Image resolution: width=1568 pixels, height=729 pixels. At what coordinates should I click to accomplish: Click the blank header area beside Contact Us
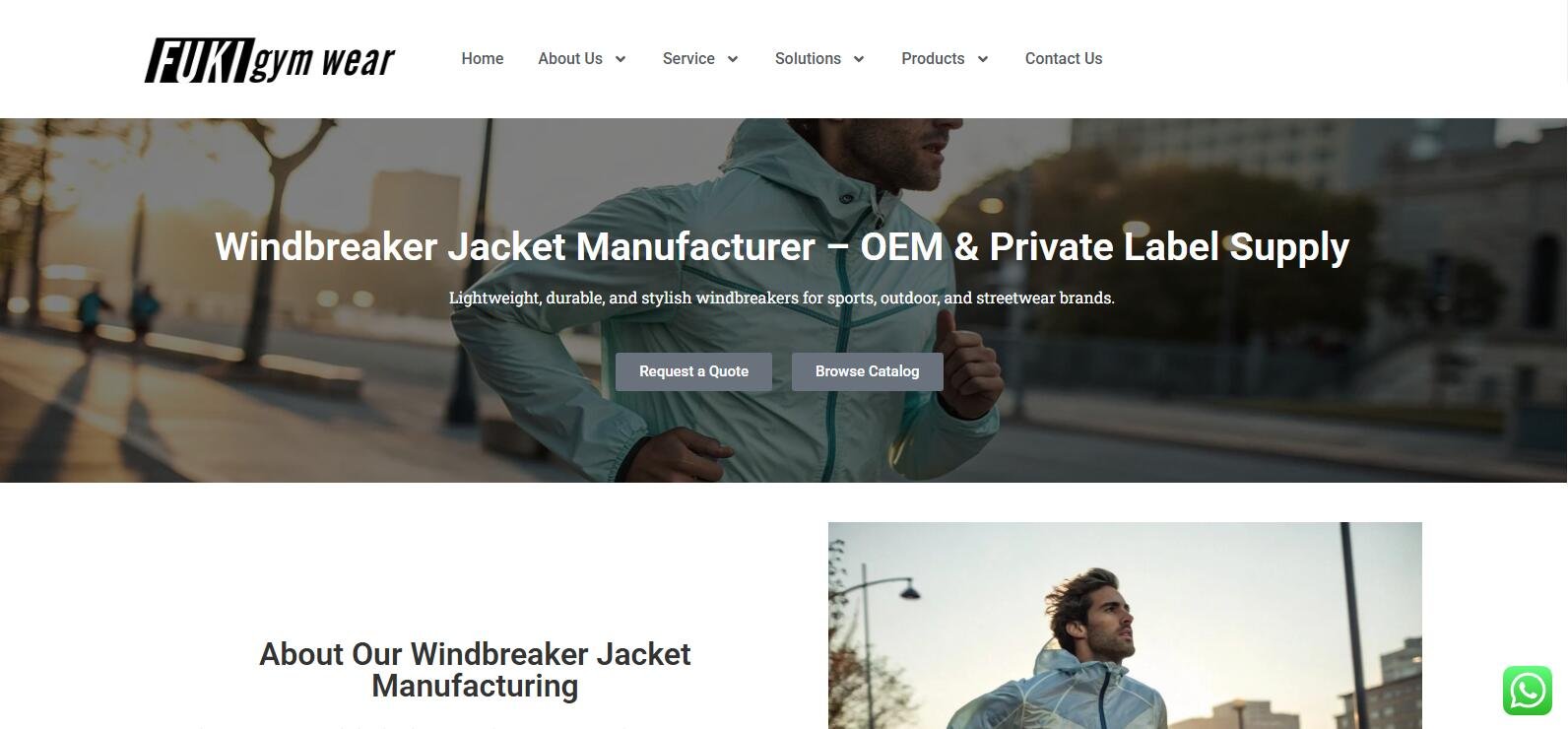coord(1330,59)
